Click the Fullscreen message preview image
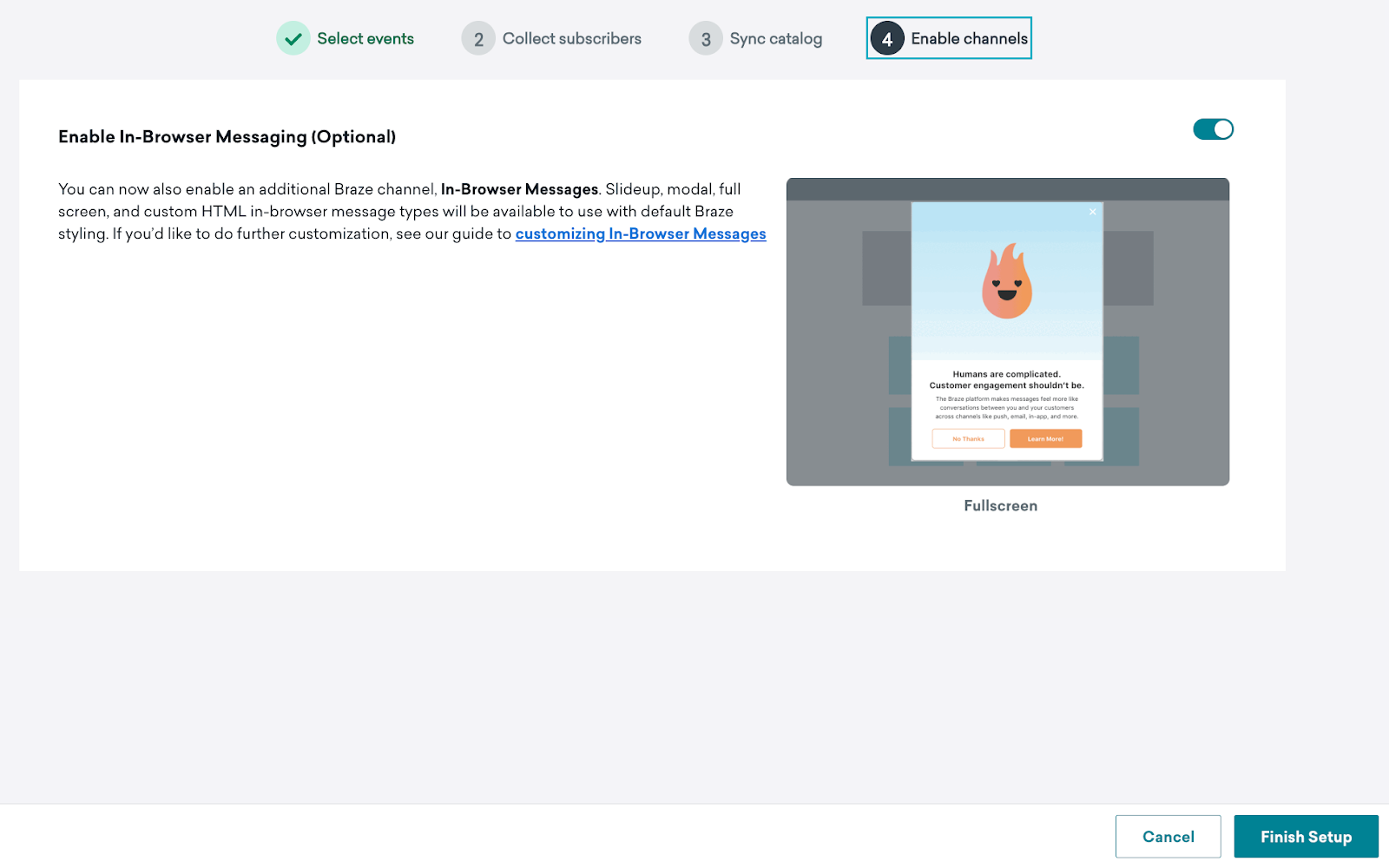1389x868 pixels. click(x=1007, y=332)
